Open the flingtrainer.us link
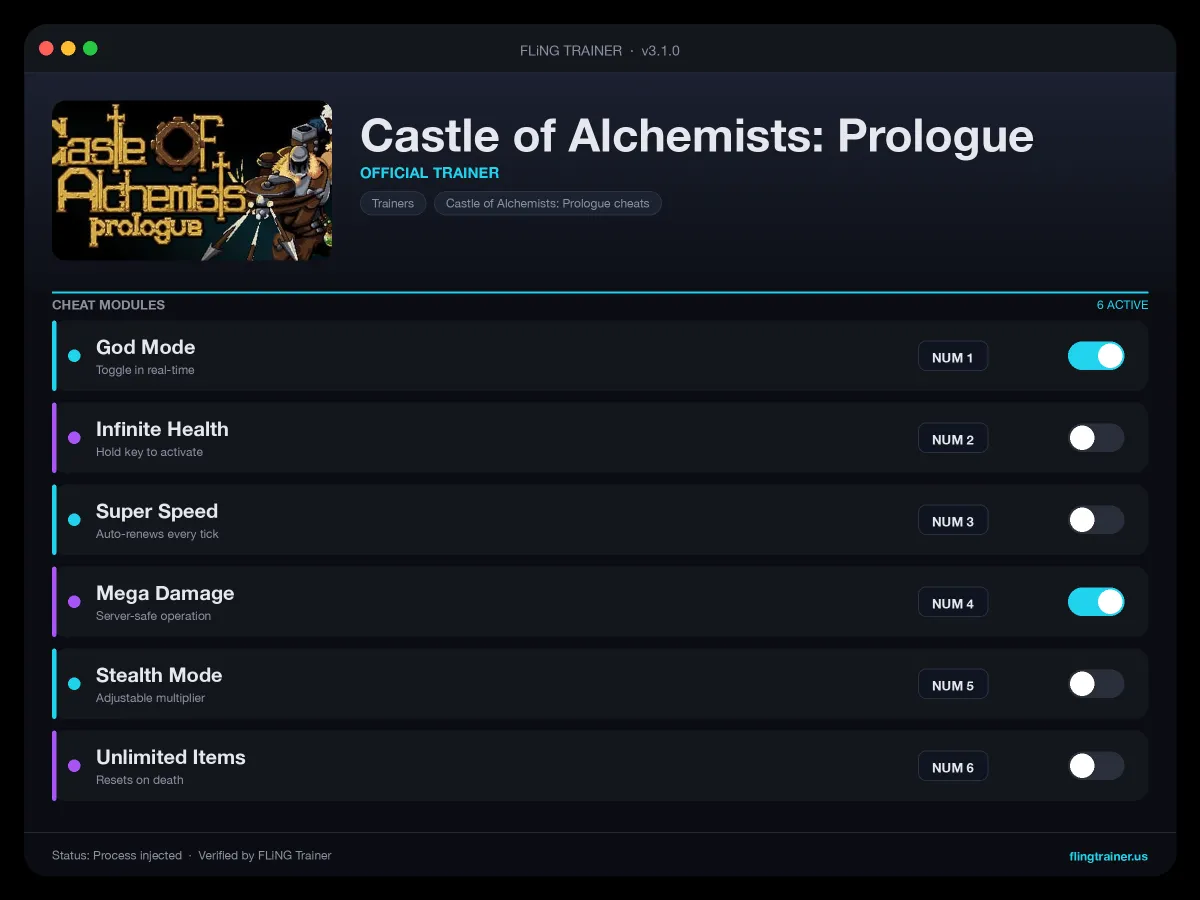 point(1108,856)
